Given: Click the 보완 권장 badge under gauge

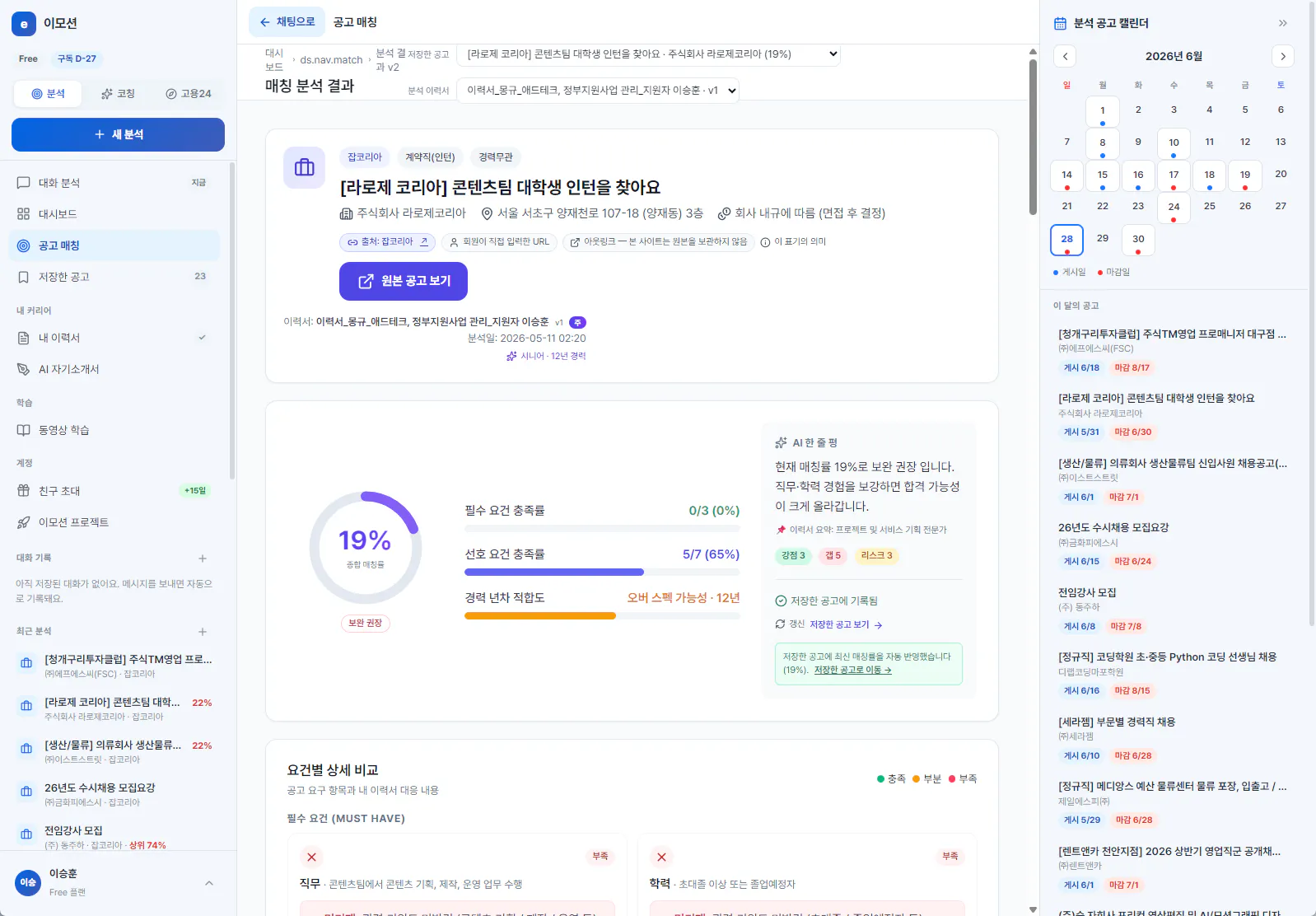Looking at the screenshot, I should point(365,624).
